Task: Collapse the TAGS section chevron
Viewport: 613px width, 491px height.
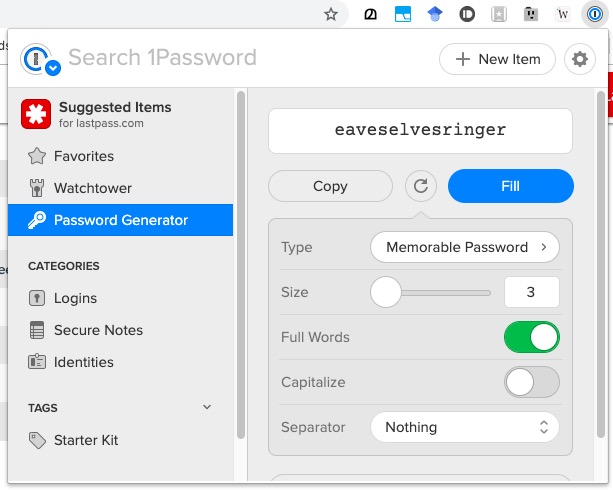Action: point(207,407)
